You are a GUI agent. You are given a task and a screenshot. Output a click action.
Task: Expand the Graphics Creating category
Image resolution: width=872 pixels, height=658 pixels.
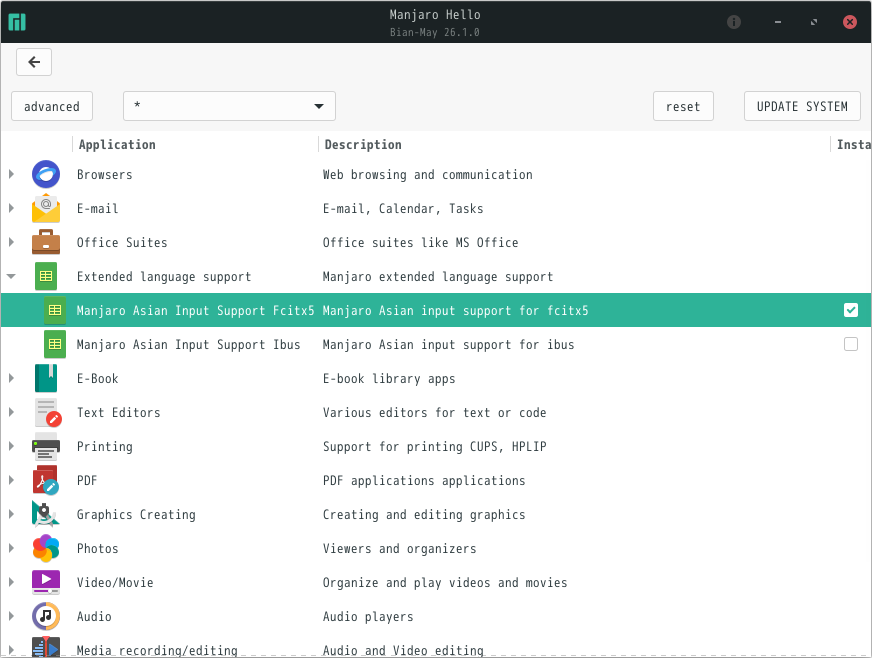click(x=11, y=514)
